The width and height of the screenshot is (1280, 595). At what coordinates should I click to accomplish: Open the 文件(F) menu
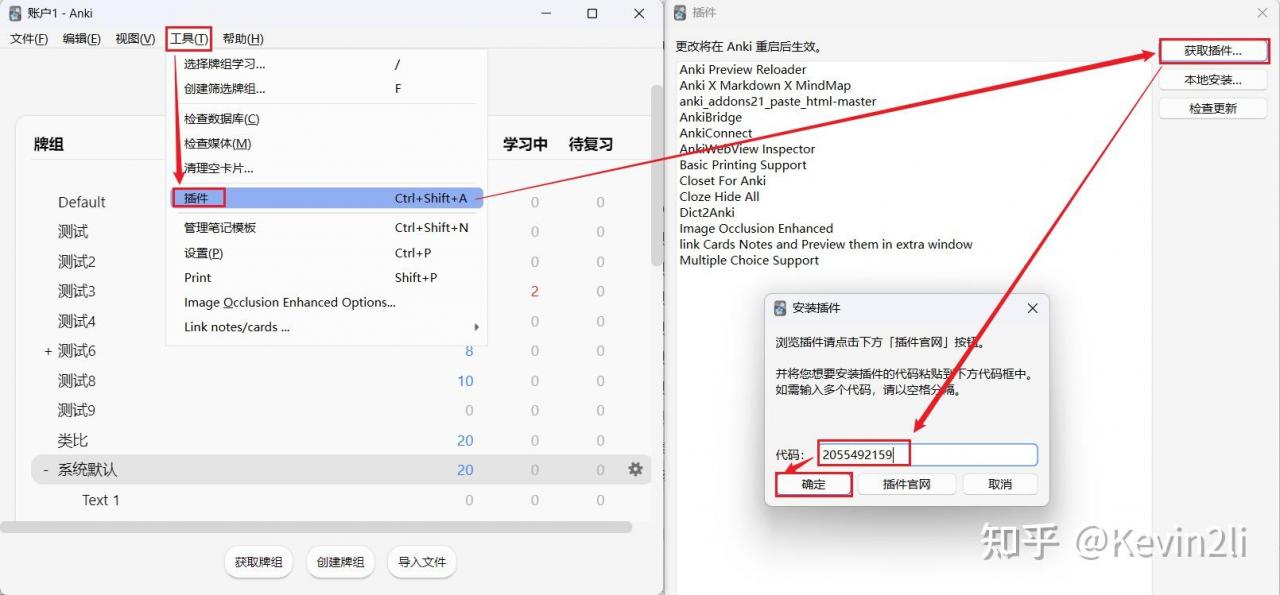(29, 39)
